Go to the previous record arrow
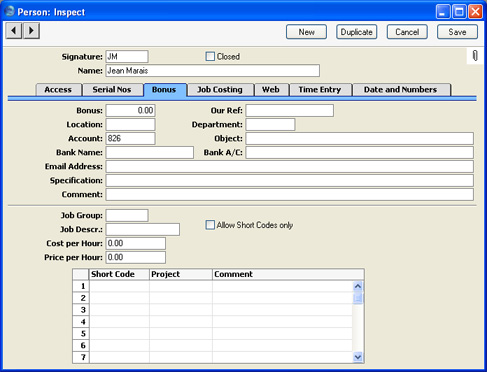Image resolution: width=487 pixels, height=372 pixels. coord(14,31)
